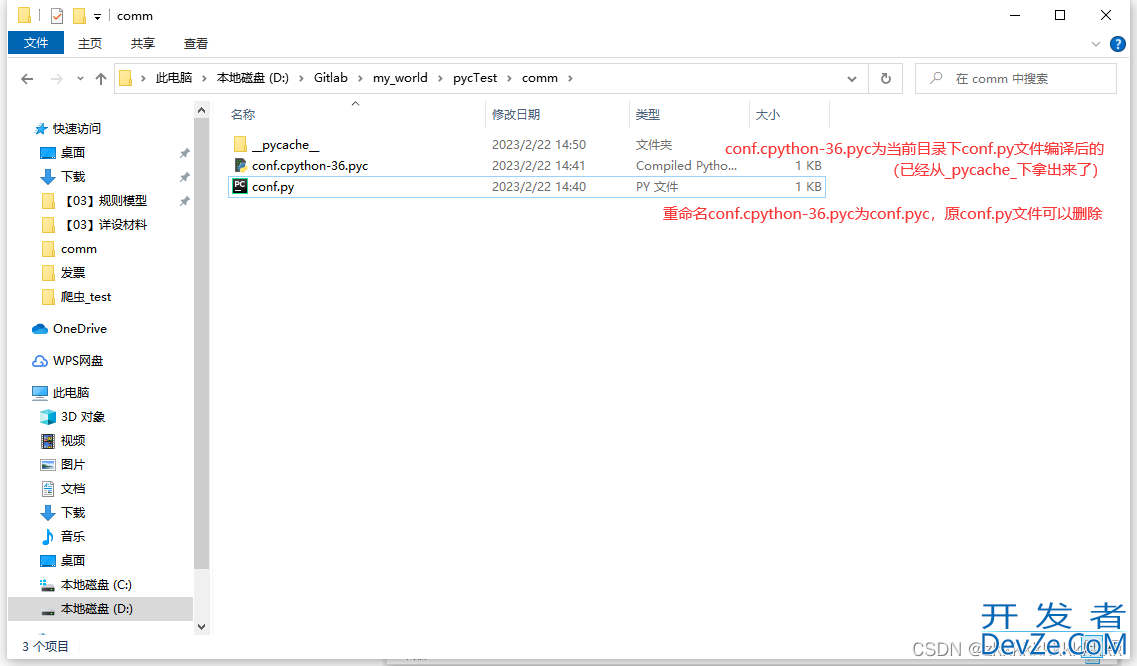The image size is (1137, 666).
Task: Click navigation pane scrollbar up arrow
Action: 202,110
